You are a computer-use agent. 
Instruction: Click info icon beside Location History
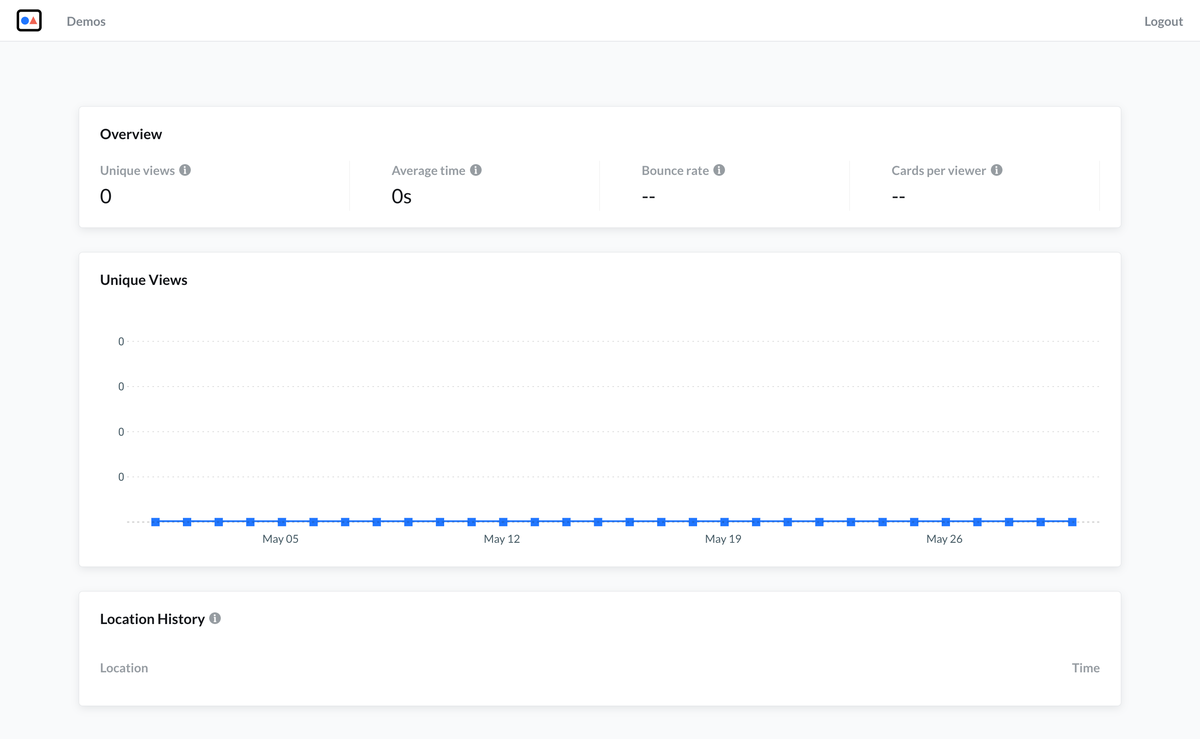pos(215,618)
